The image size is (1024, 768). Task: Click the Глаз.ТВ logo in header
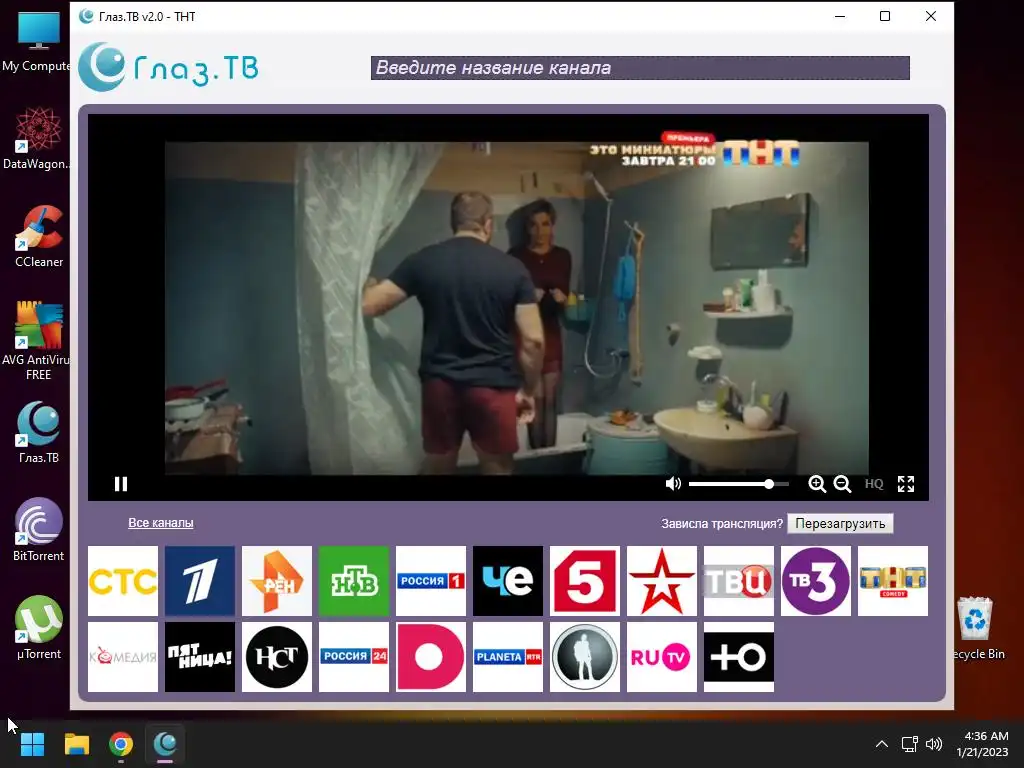(168, 67)
